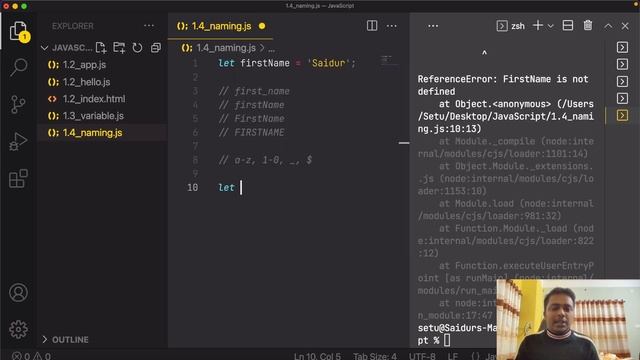This screenshot has height=360, width=640.
Task: Select file 1.4_naming.js in Explorer
Action: [x=102, y=133]
